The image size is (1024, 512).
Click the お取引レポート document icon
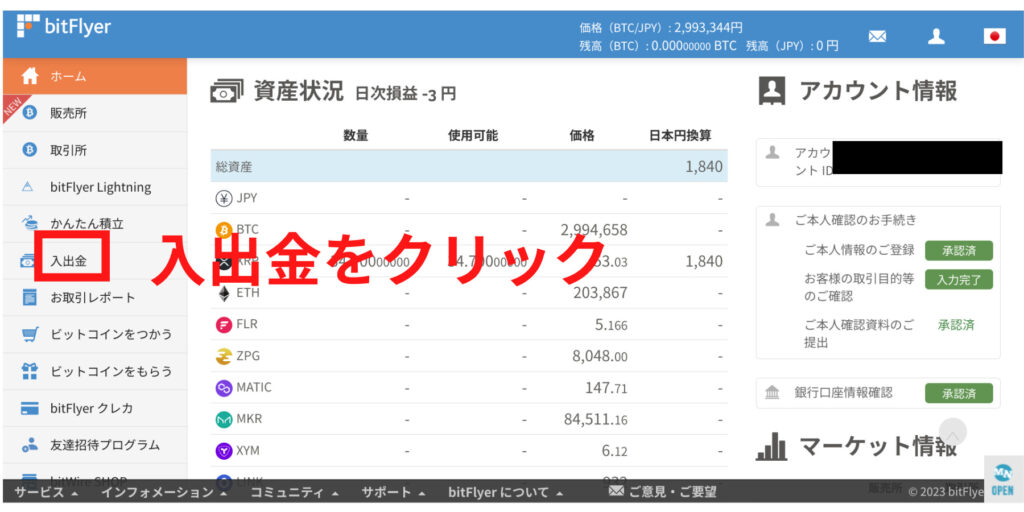pyautogui.click(x=29, y=297)
